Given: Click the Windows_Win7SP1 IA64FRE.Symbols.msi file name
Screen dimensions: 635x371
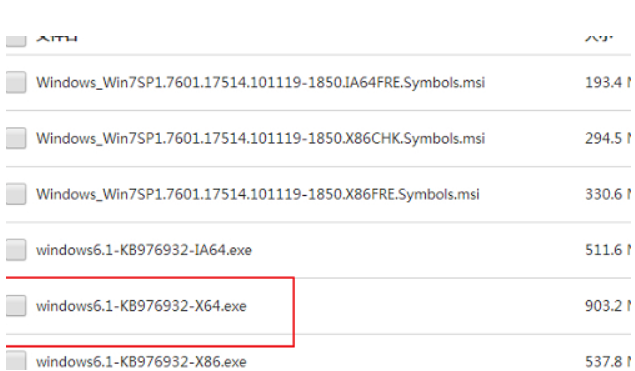Looking at the screenshot, I should (260, 83).
